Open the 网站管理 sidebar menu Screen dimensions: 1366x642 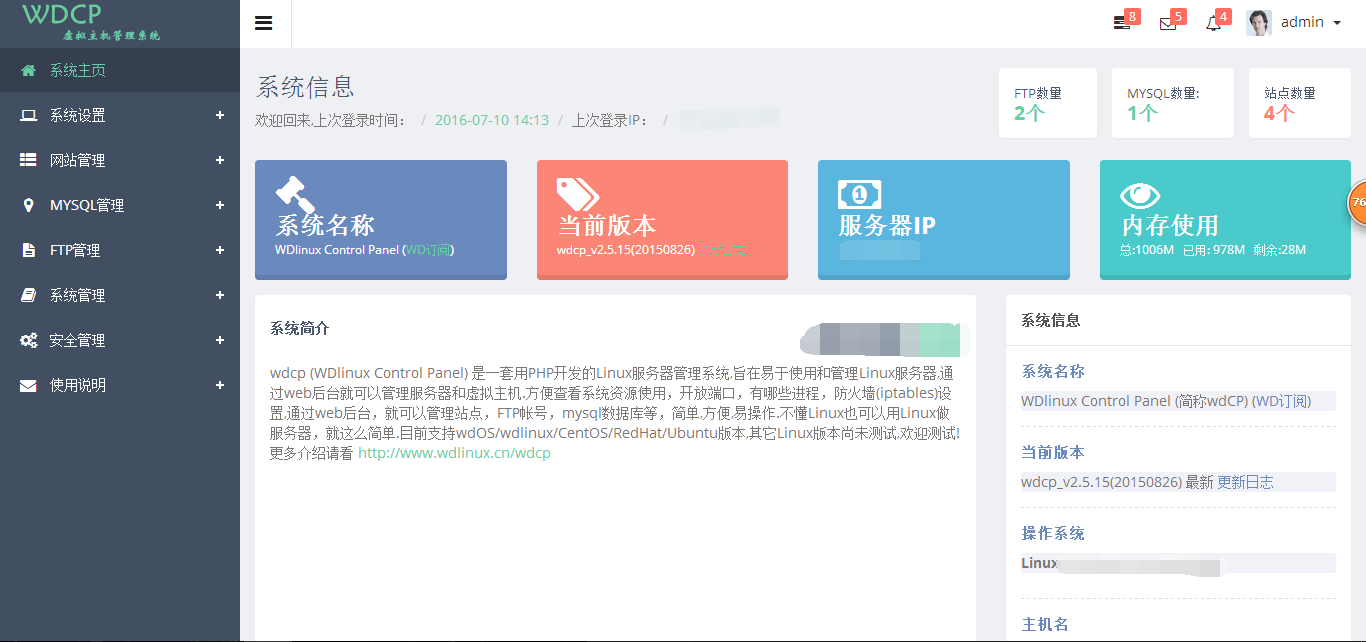point(120,160)
